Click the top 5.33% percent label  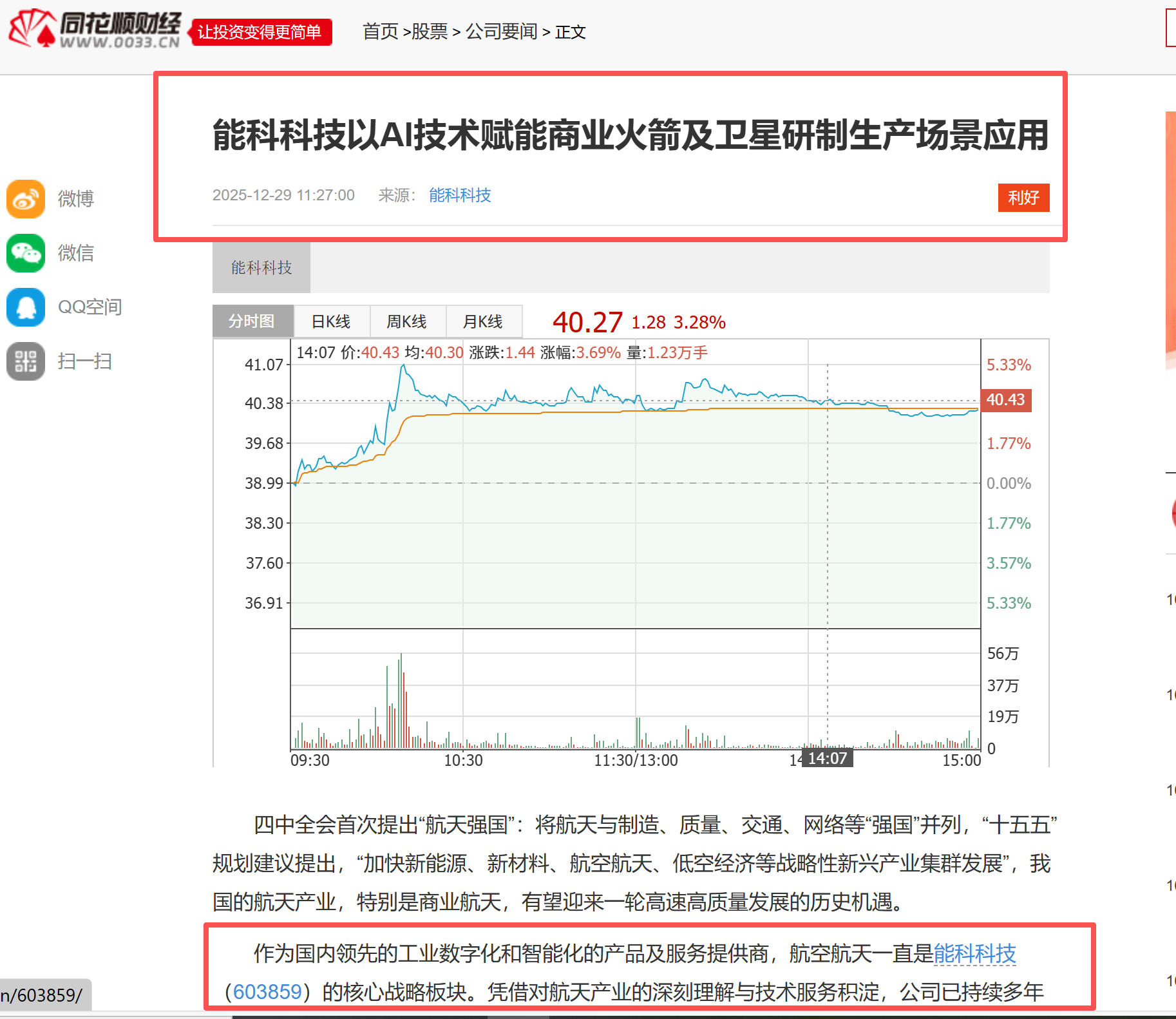(x=1009, y=365)
